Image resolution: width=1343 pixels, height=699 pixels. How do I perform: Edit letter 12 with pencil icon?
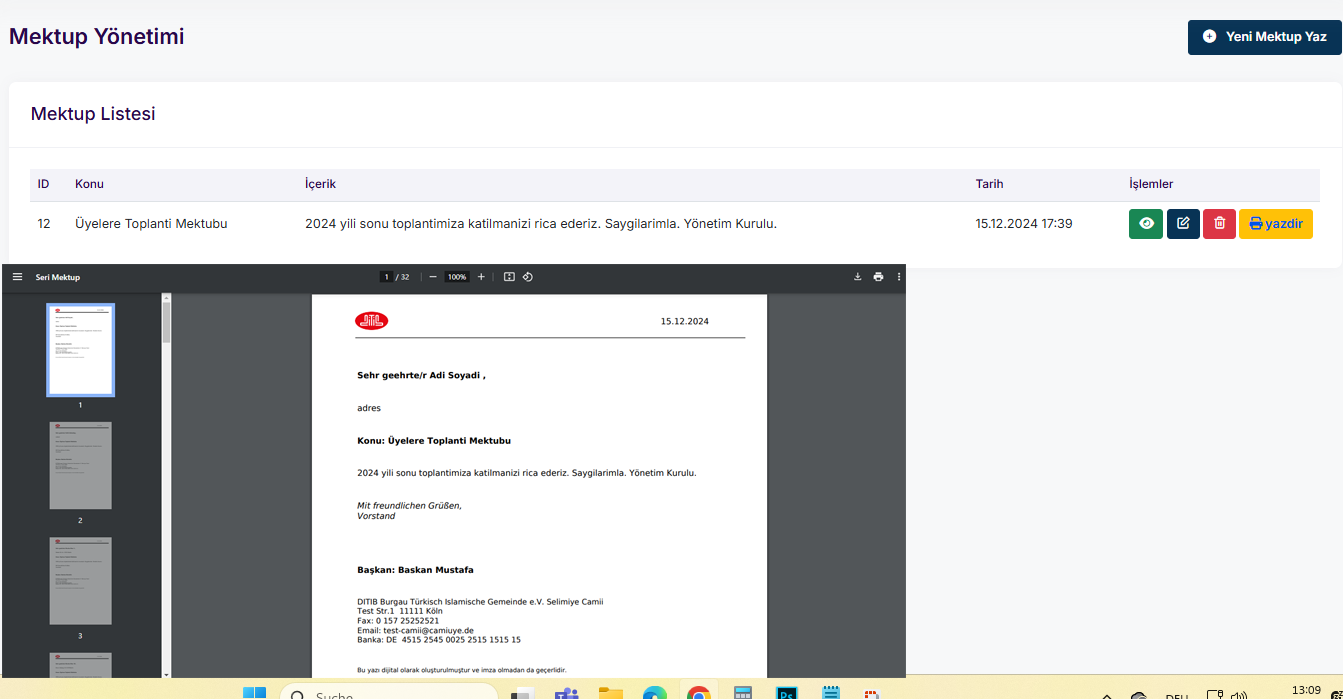1183,224
